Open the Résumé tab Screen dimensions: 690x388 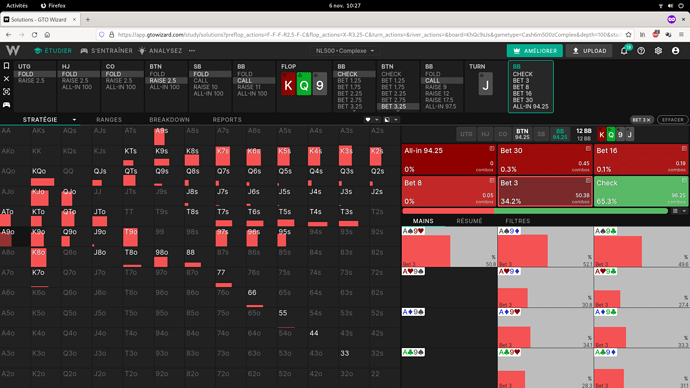click(x=469, y=221)
